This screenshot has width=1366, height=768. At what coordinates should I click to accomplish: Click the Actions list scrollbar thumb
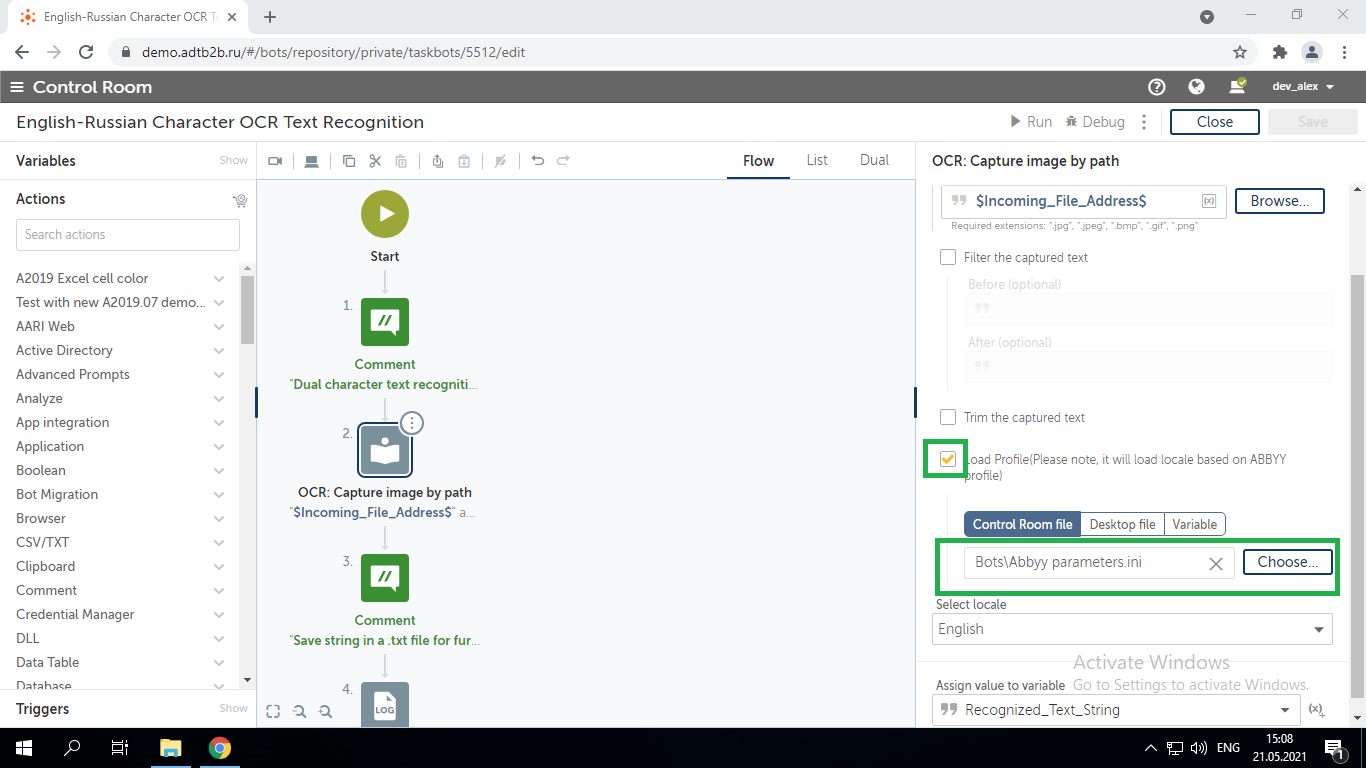(x=248, y=311)
